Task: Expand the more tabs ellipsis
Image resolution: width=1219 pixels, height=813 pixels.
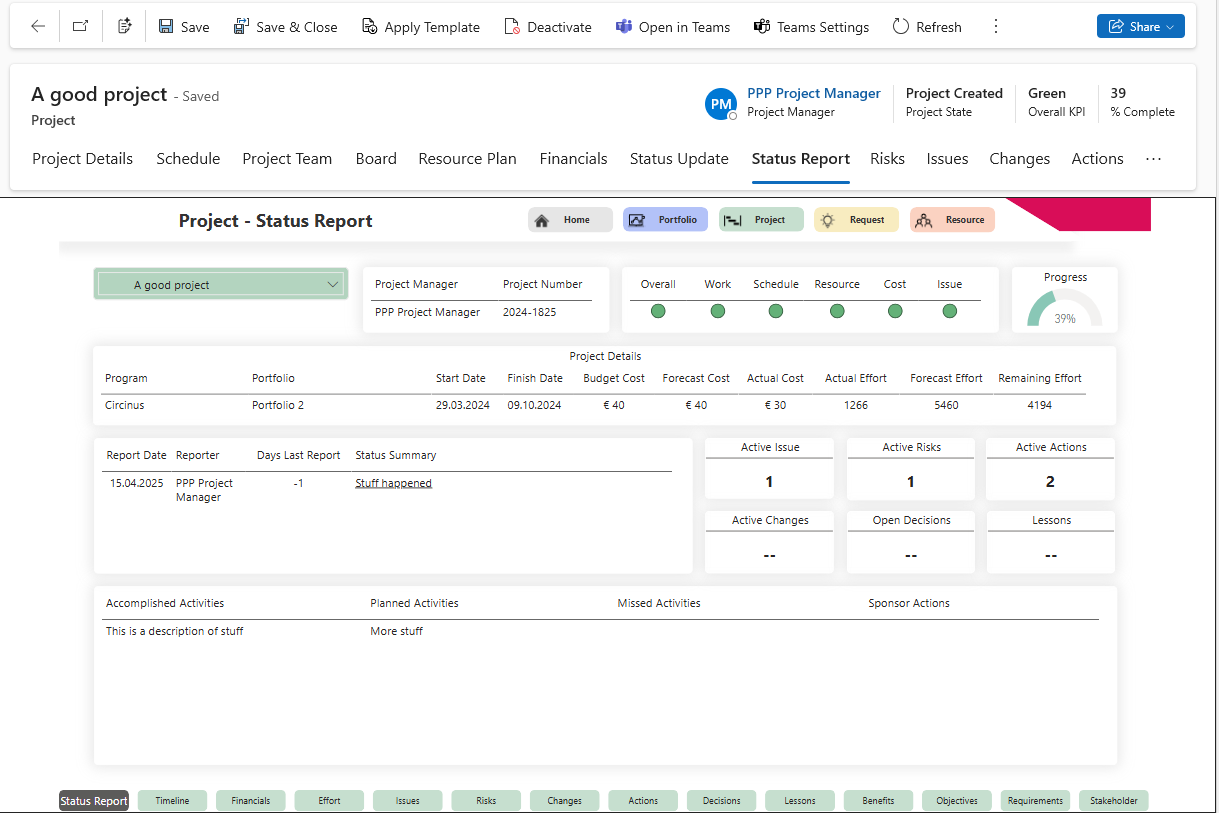Action: tap(1153, 159)
